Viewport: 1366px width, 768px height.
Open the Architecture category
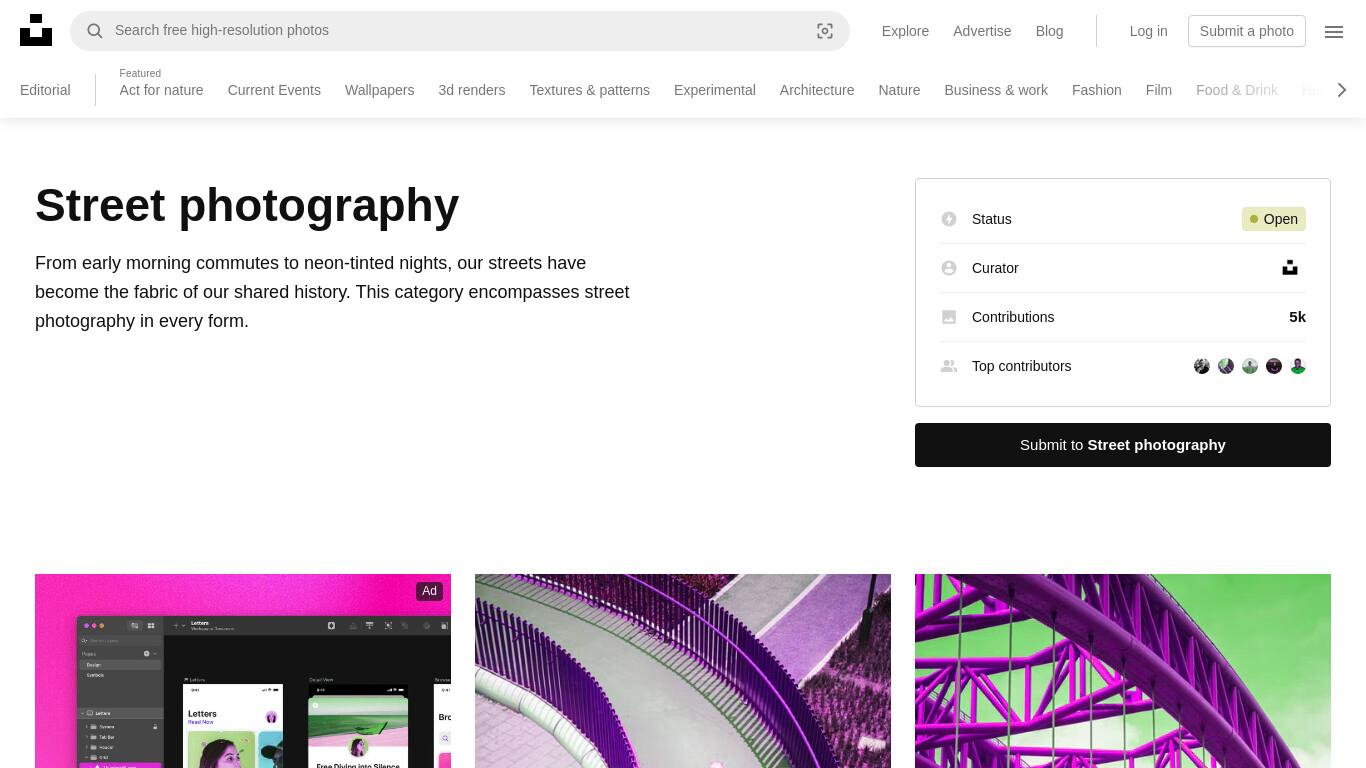coord(817,90)
